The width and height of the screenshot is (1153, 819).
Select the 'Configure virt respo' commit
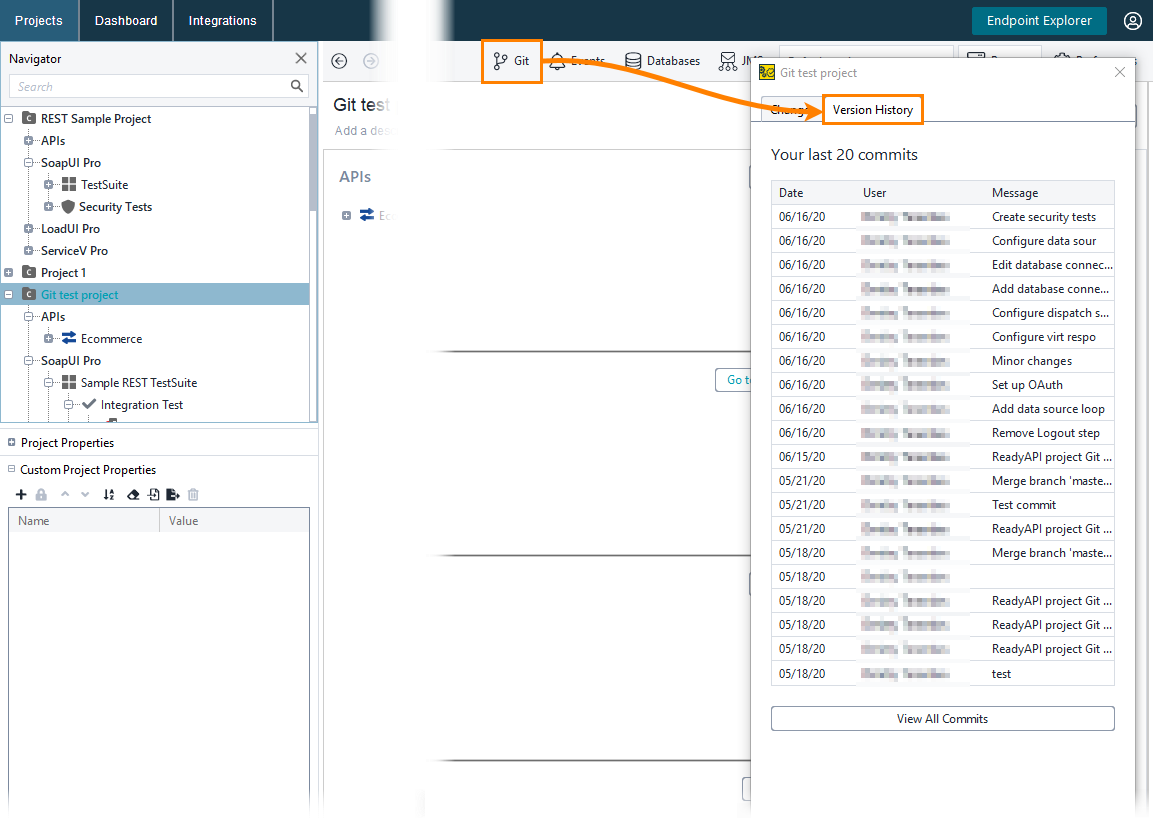943,337
